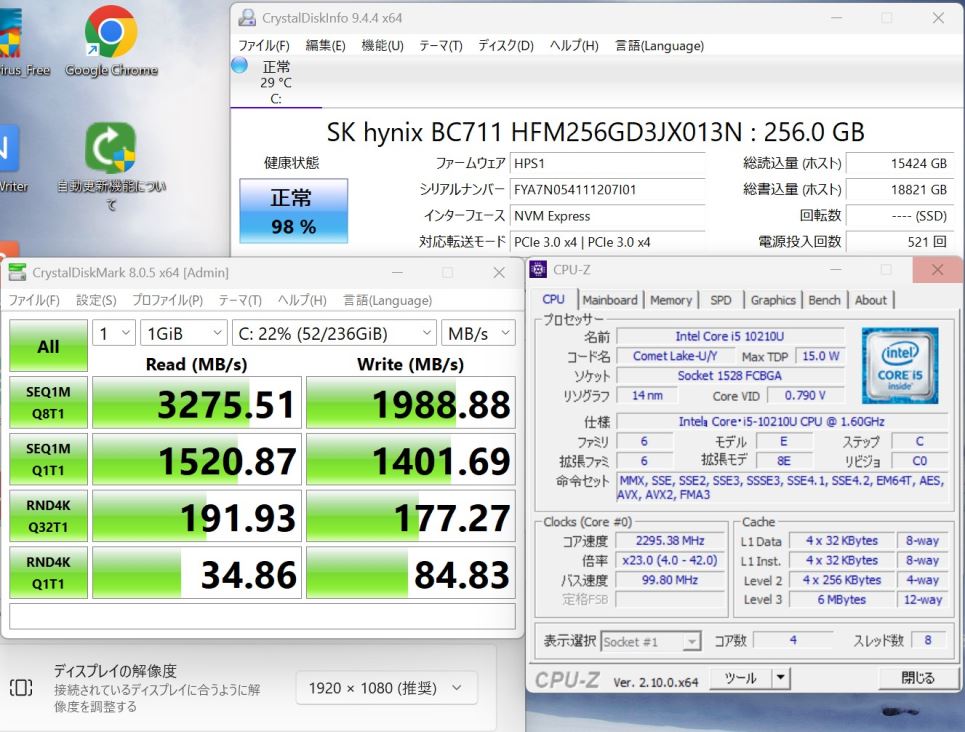Switch to Graphics tab in CPU-Z

(773, 300)
